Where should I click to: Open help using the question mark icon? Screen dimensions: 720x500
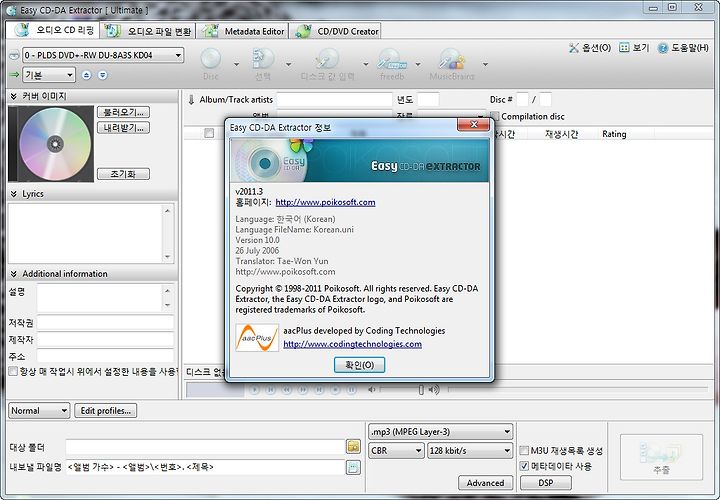click(x=663, y=48)
